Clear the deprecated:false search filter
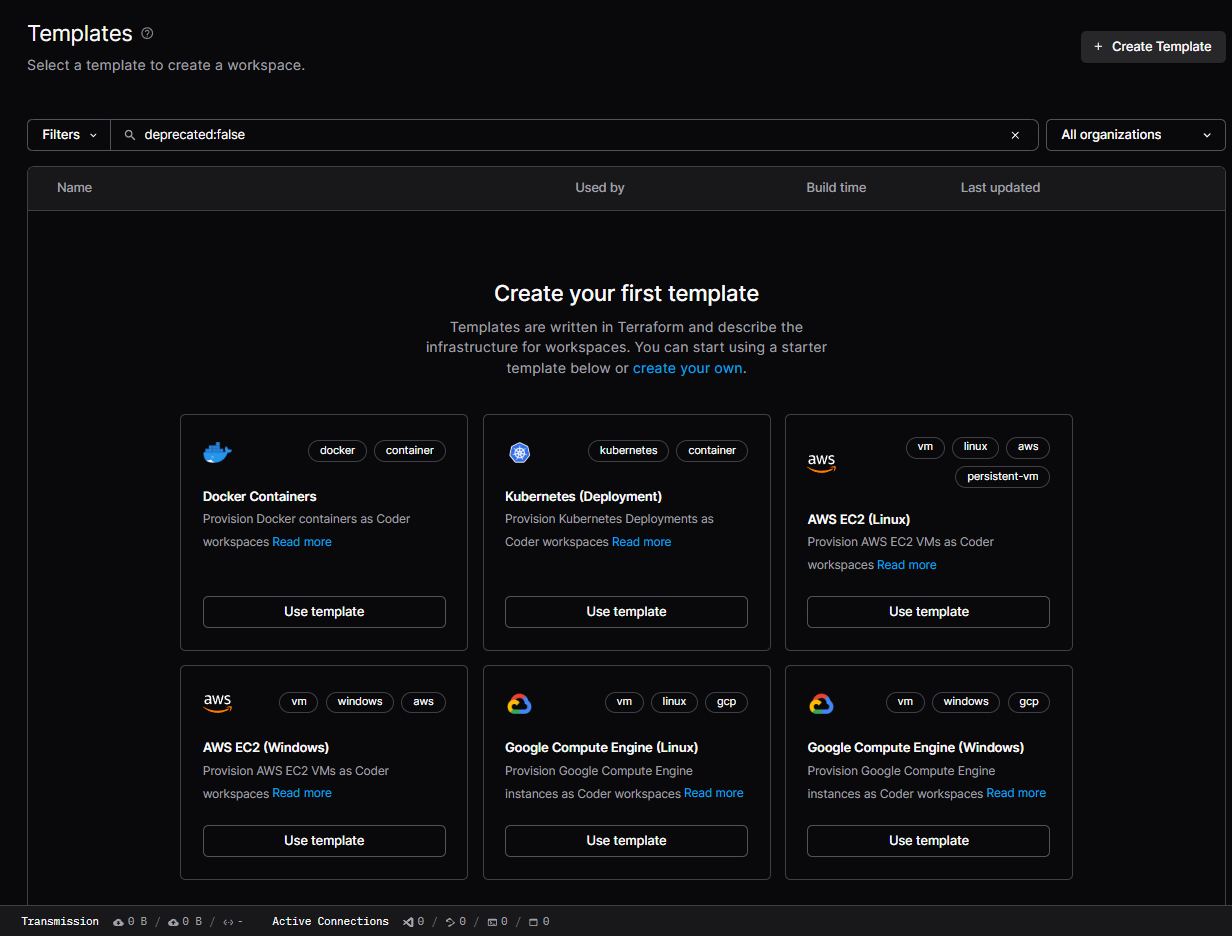1232x936 pixels. (x=1015, y=135)
